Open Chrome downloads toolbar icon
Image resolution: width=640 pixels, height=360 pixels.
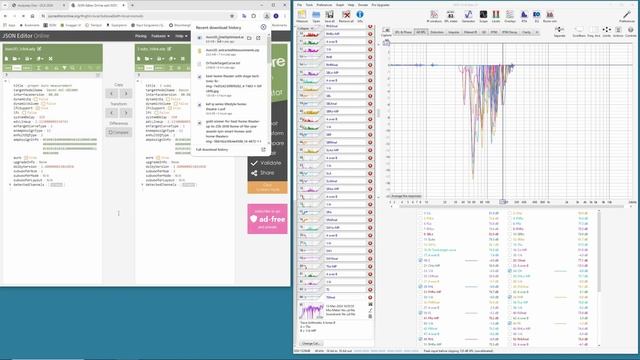pyautogui.click(x=267, y=16)
